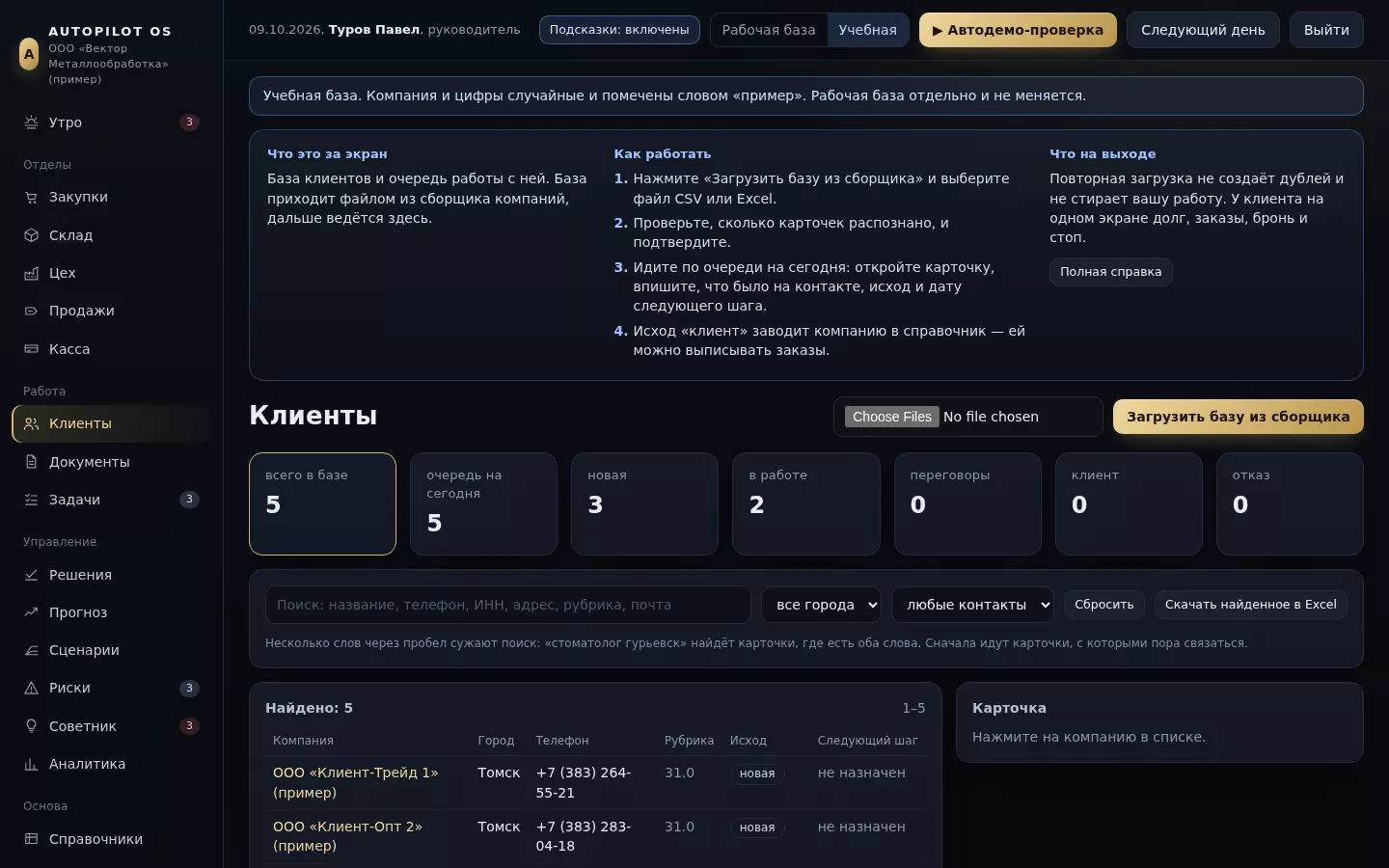1389x868 pixels.
Task: Click the Следующий день button
Action: click(1203, 30)
